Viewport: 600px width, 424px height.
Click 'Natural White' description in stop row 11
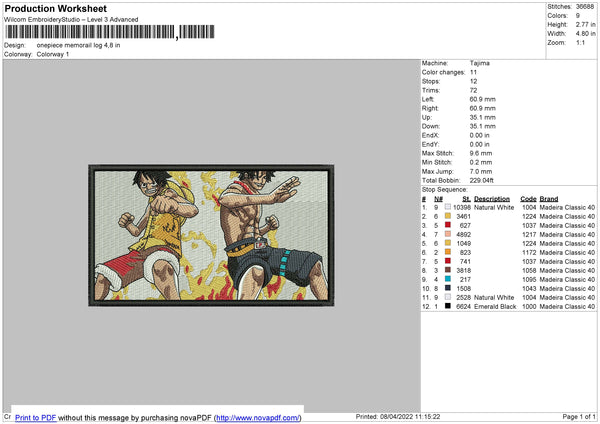click(x=494, y=297)
